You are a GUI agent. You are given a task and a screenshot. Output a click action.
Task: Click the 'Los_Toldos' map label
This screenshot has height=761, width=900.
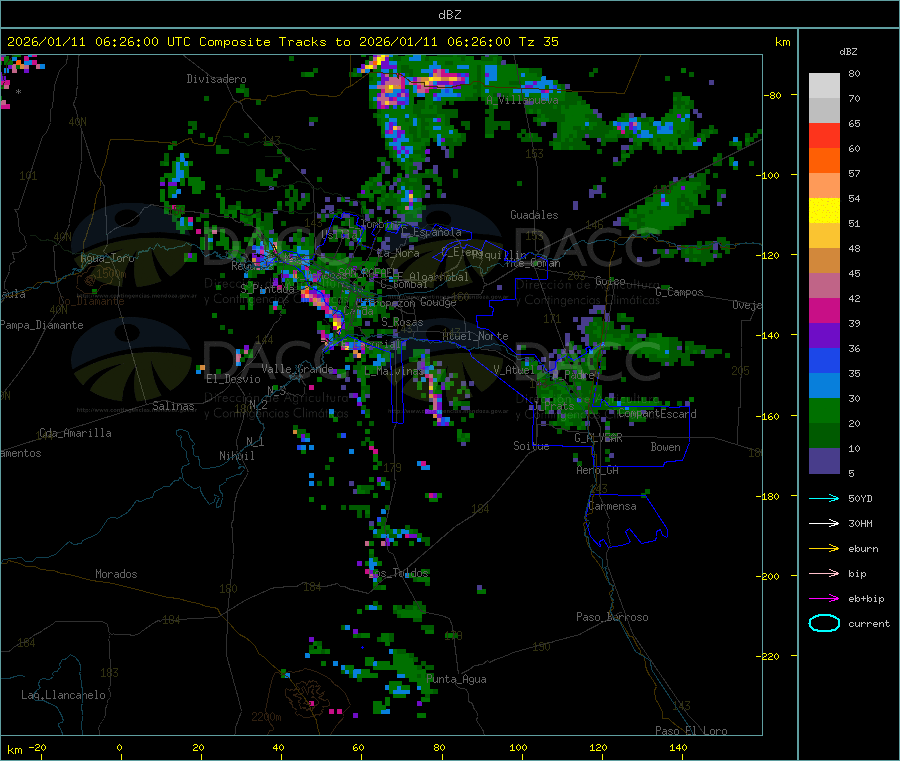click(398, 573)
